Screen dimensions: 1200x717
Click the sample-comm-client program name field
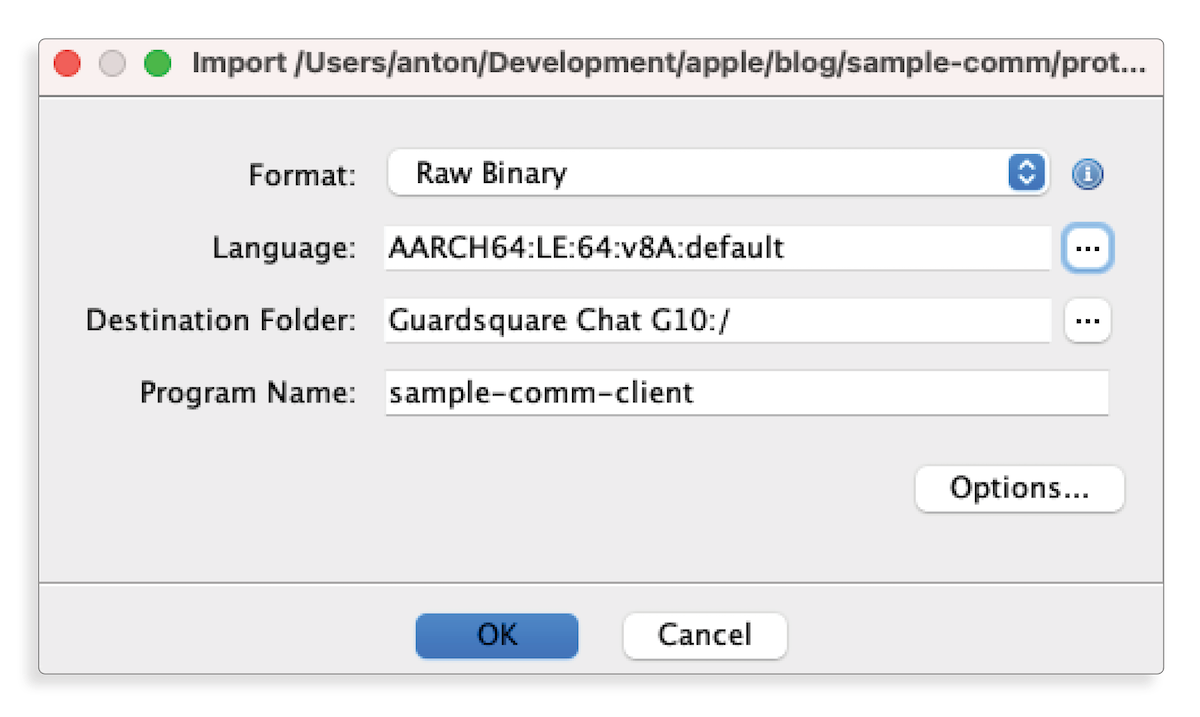point(746,393)
